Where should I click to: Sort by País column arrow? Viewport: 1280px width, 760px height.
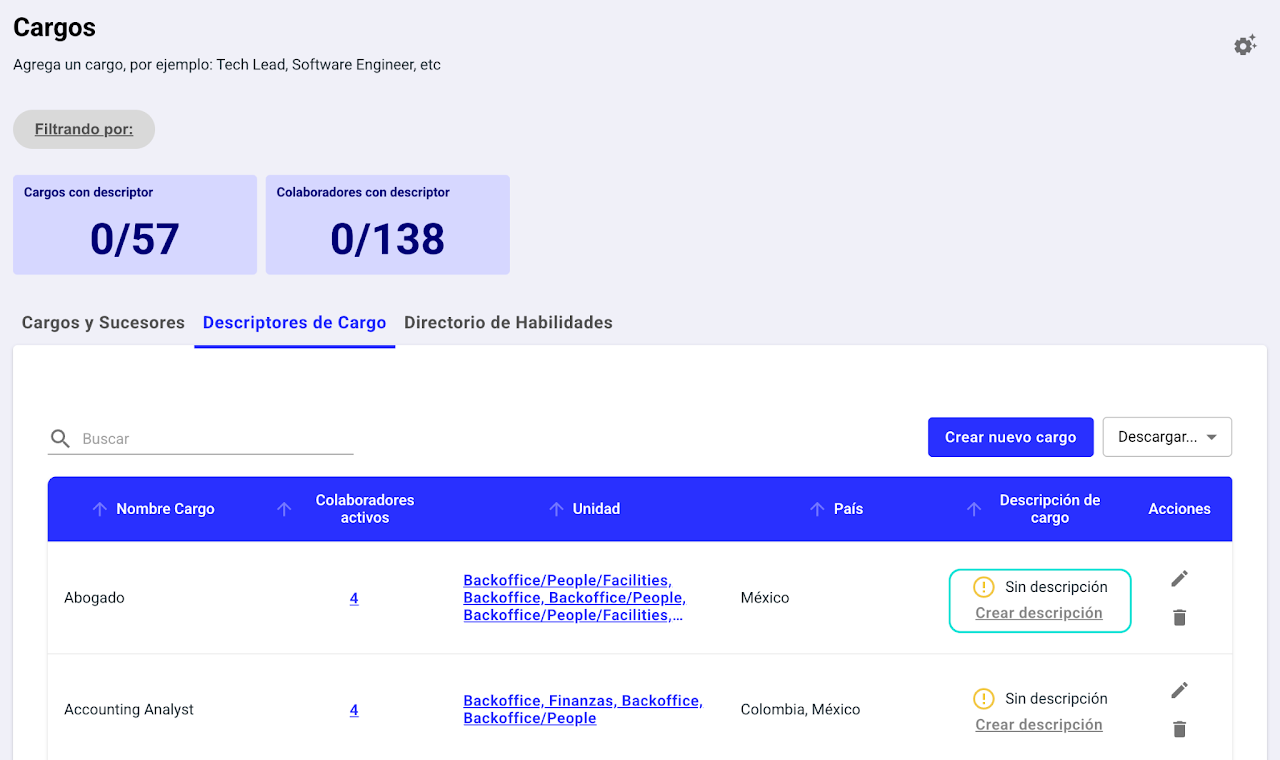817,509
